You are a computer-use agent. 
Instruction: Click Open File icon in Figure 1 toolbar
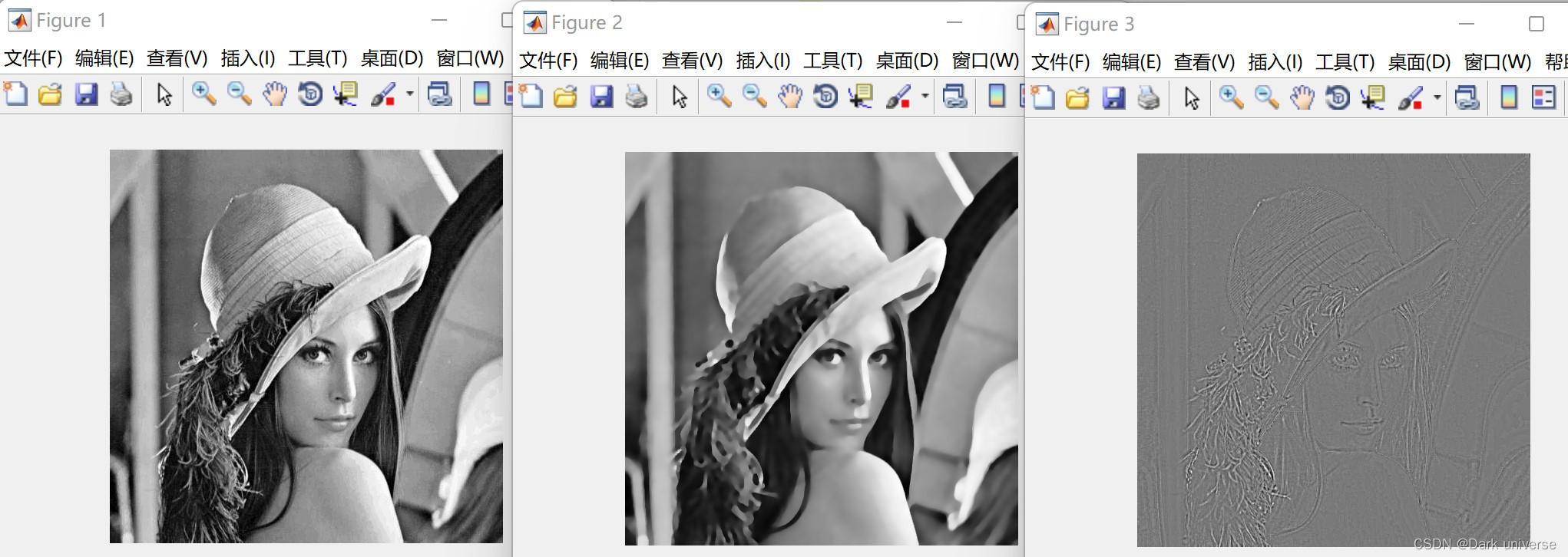point(51,94)
